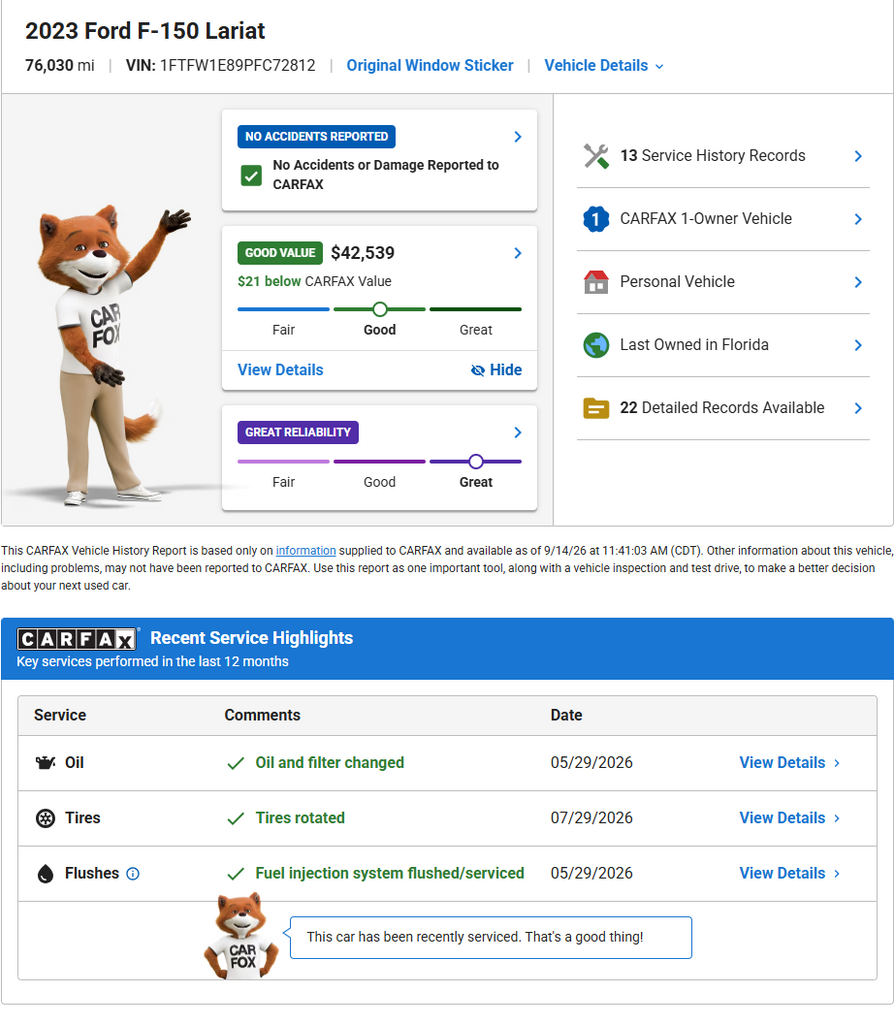Click the 76,030 mi mileage text

coord(59,66)
